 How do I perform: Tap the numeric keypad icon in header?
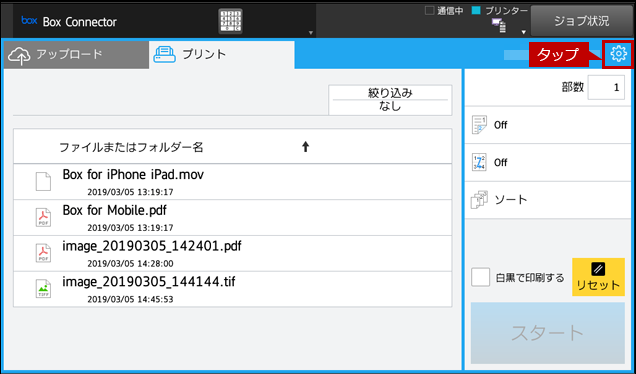pyautogui.click(x=230, y=21)
